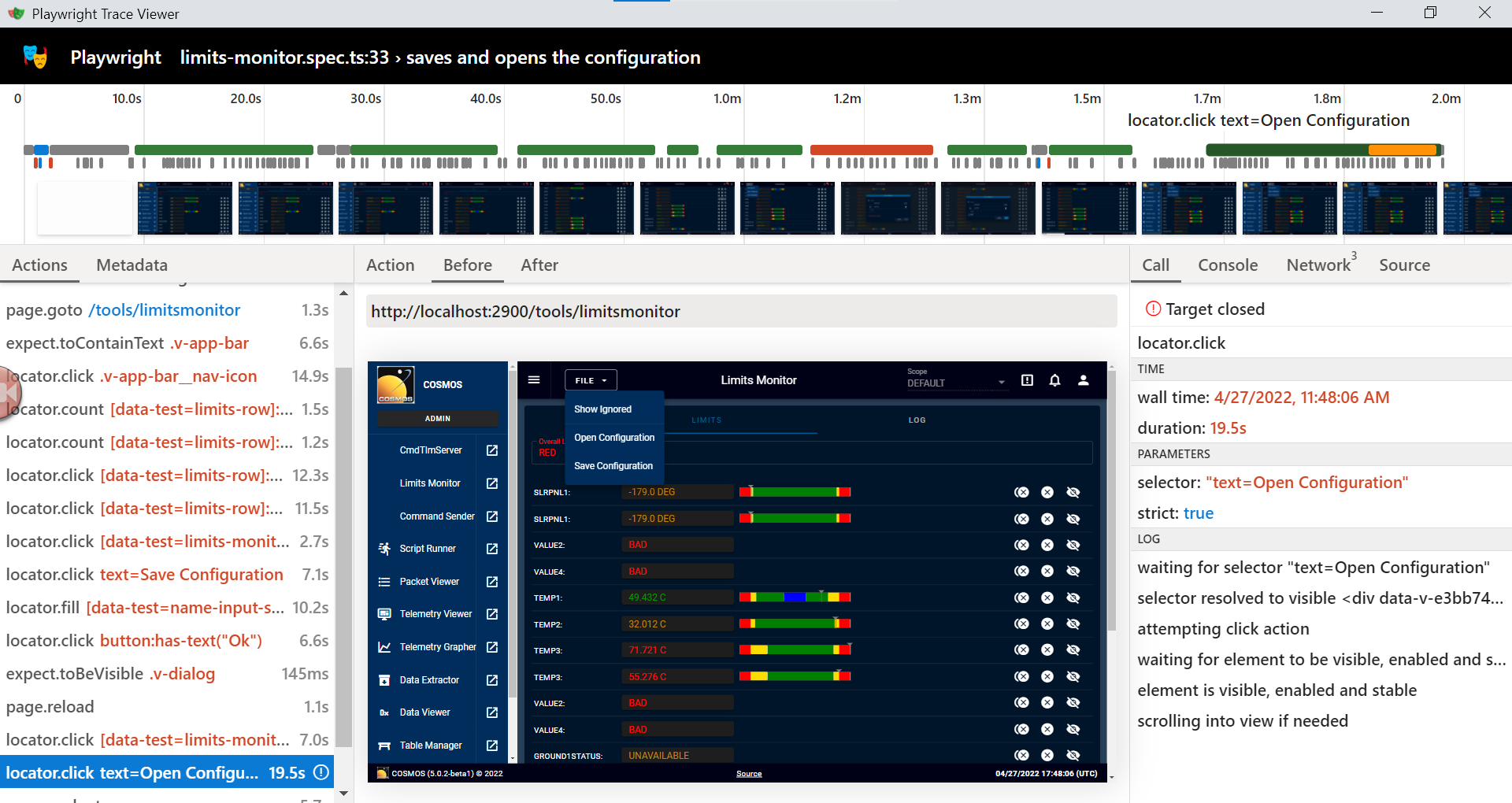Click actions list scroll-up arrow
The image size is (1512, 803).
(x=343, y=293)
